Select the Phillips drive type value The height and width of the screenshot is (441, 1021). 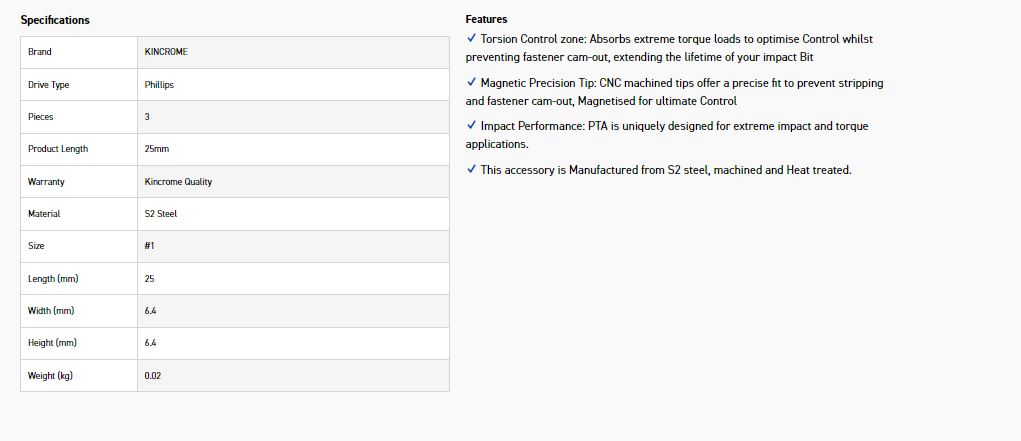click(x=159, y=85)
